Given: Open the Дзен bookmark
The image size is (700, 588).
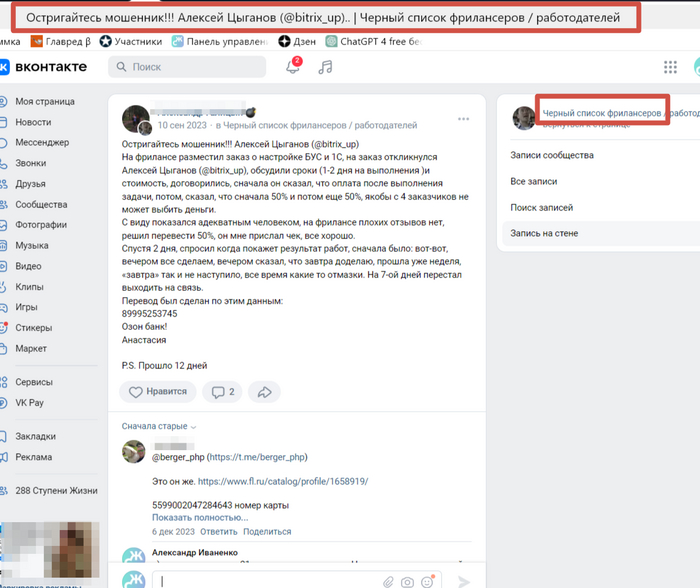Looking at the screenshot, I should [x=297, y=42].
